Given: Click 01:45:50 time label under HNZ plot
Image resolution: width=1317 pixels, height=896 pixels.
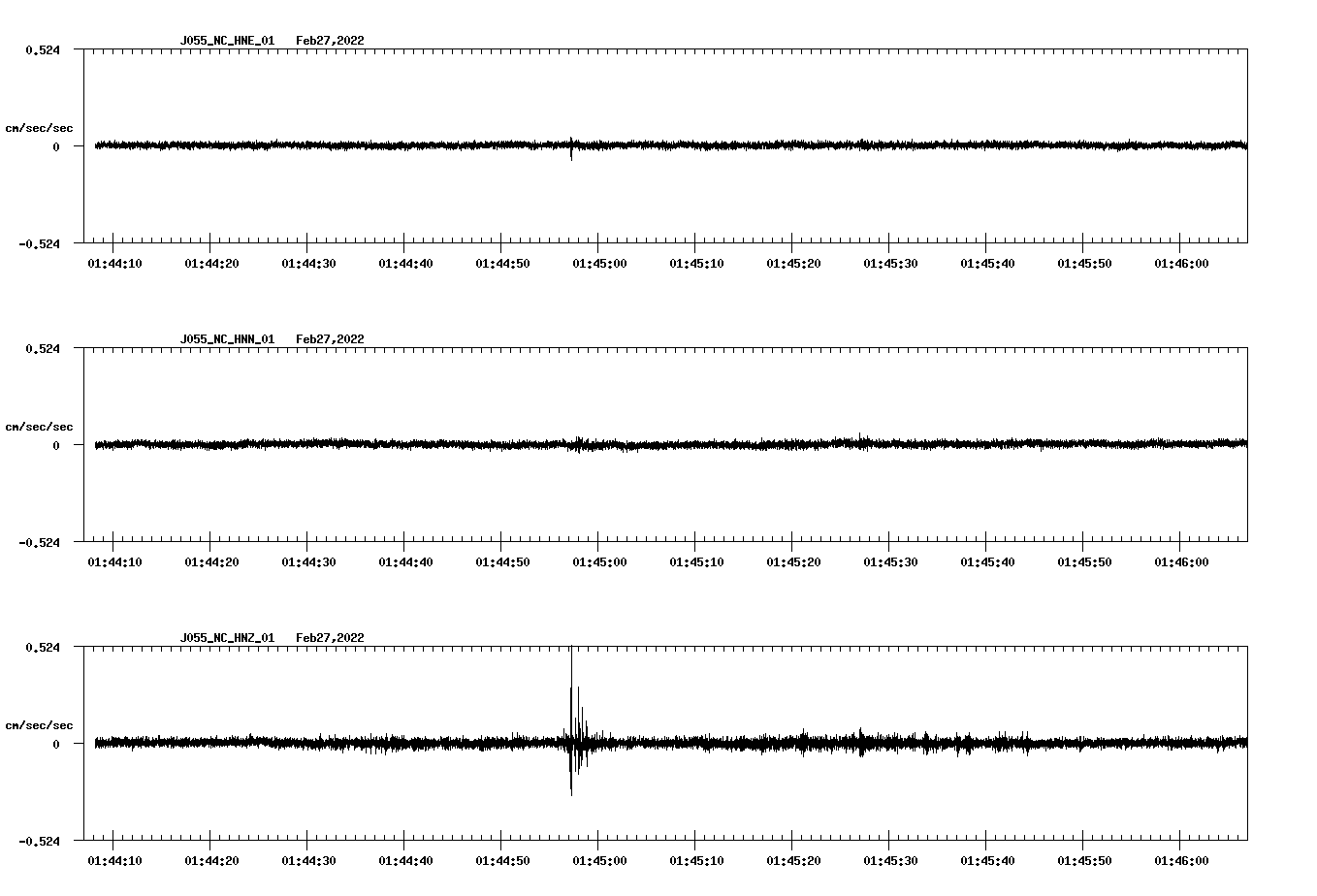Looking at the screenshot, I should [x=1084, y=861].
